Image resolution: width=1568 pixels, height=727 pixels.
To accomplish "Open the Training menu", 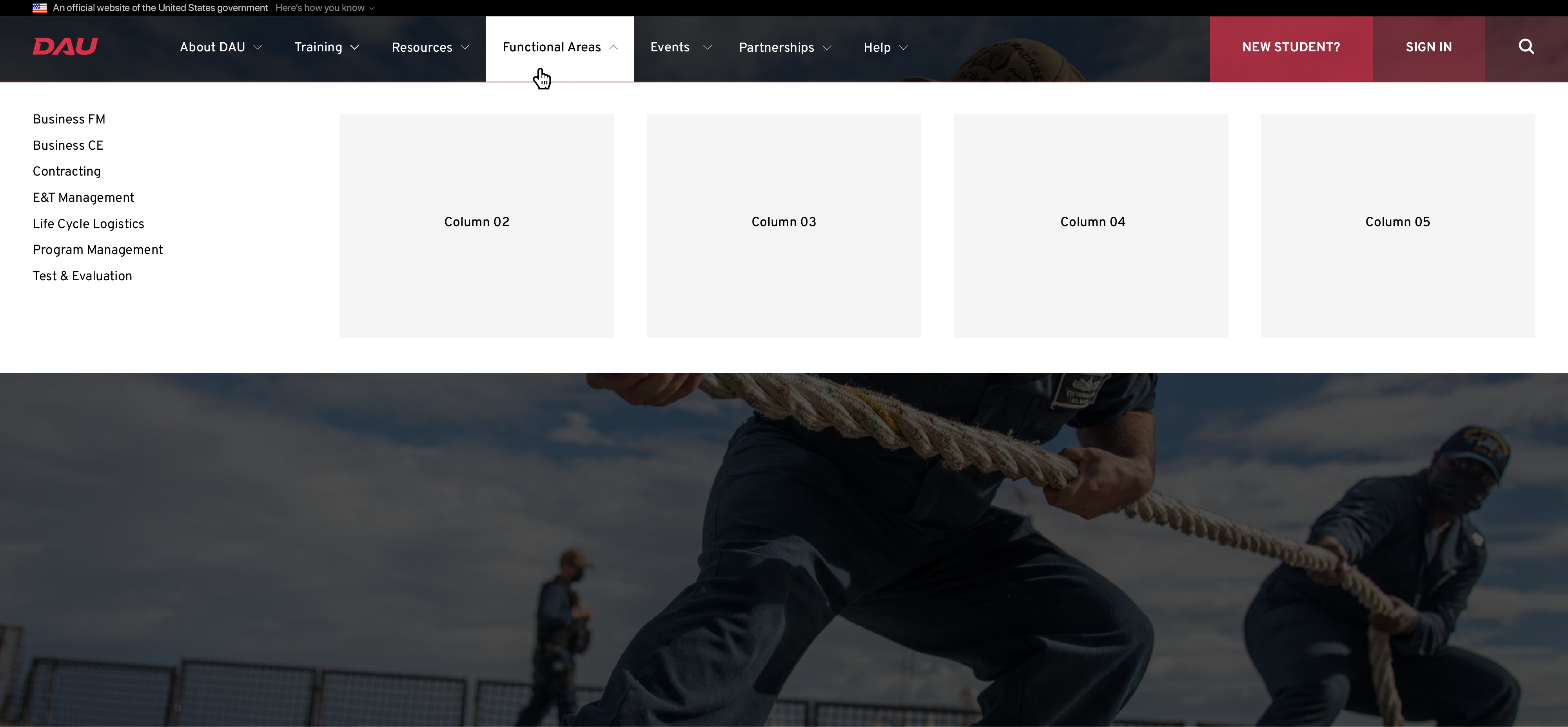I will pyautogui.click(x=327, y=47).
